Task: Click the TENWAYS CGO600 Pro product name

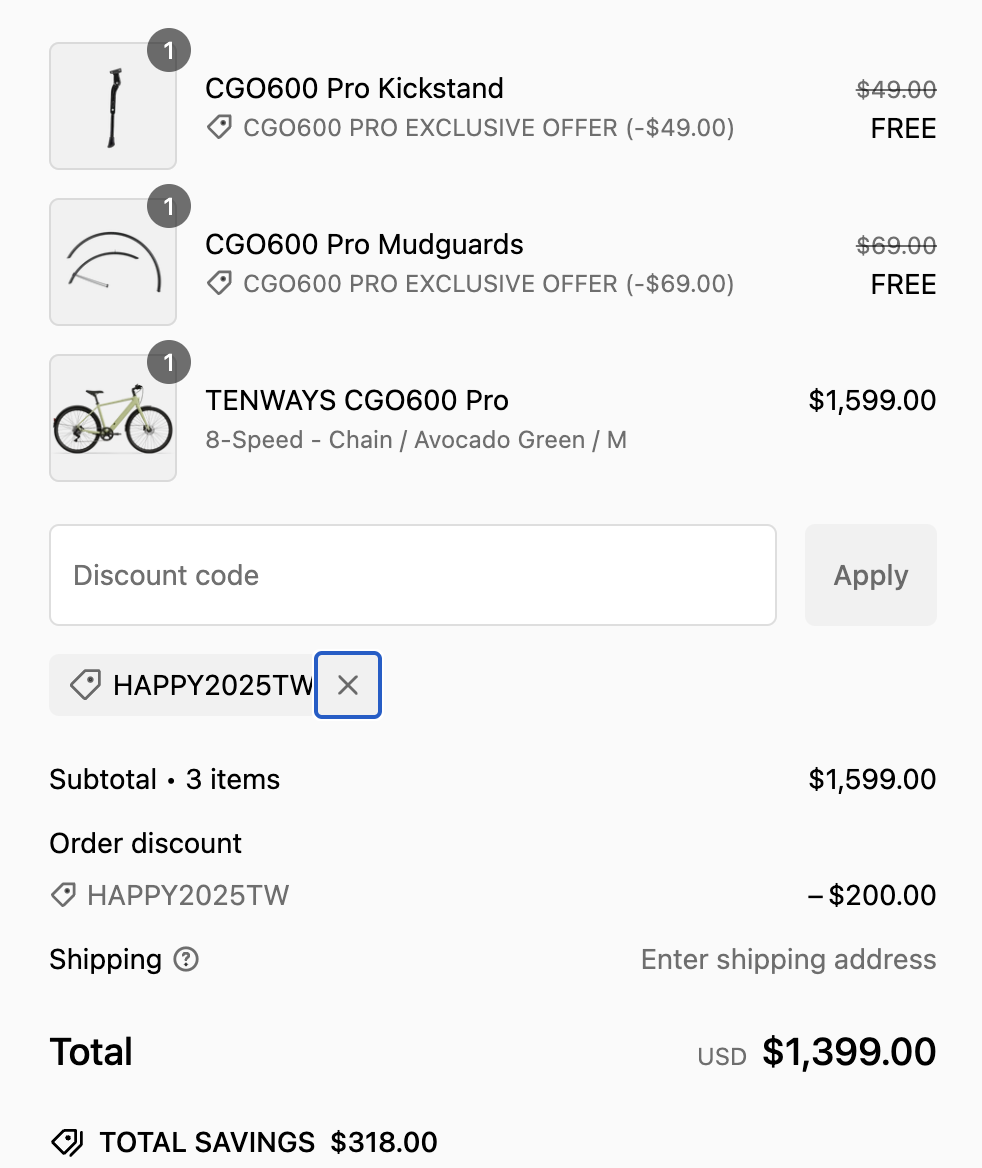Action: click(x=357, y=401)
